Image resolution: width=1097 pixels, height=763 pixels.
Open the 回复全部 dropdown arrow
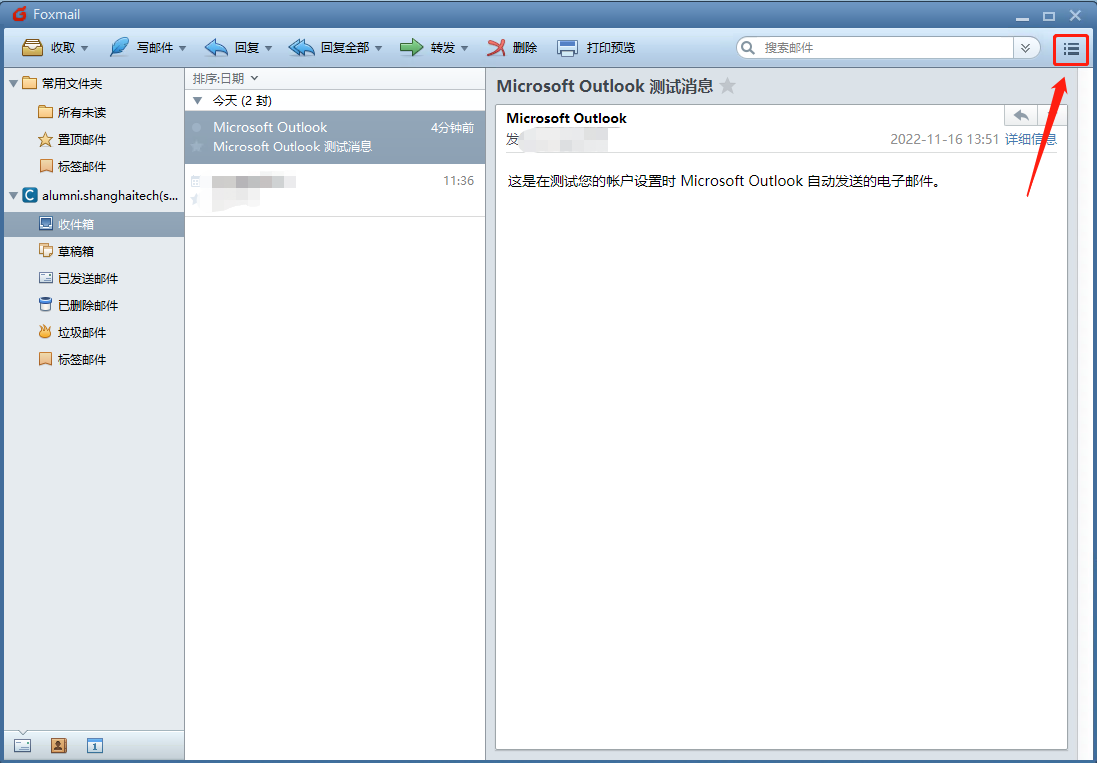coord(378,48)
